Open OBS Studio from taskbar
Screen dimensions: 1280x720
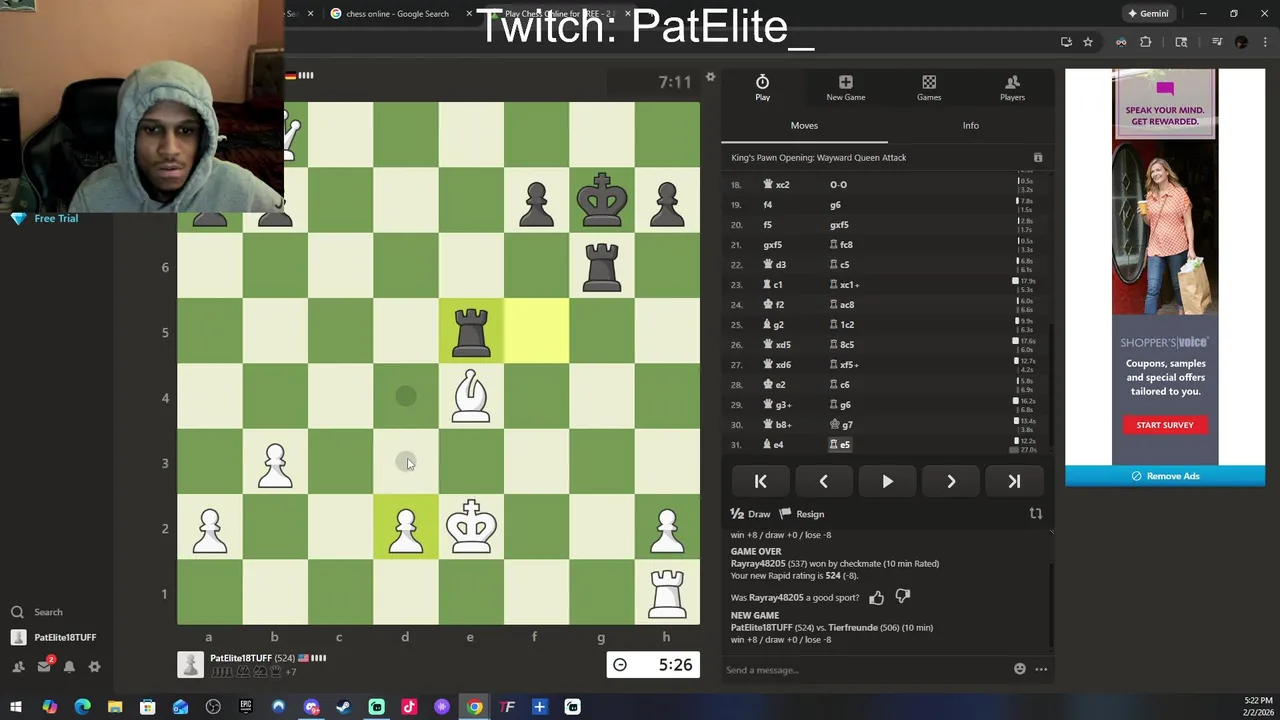pyautogui.click(x=213, y=707)
